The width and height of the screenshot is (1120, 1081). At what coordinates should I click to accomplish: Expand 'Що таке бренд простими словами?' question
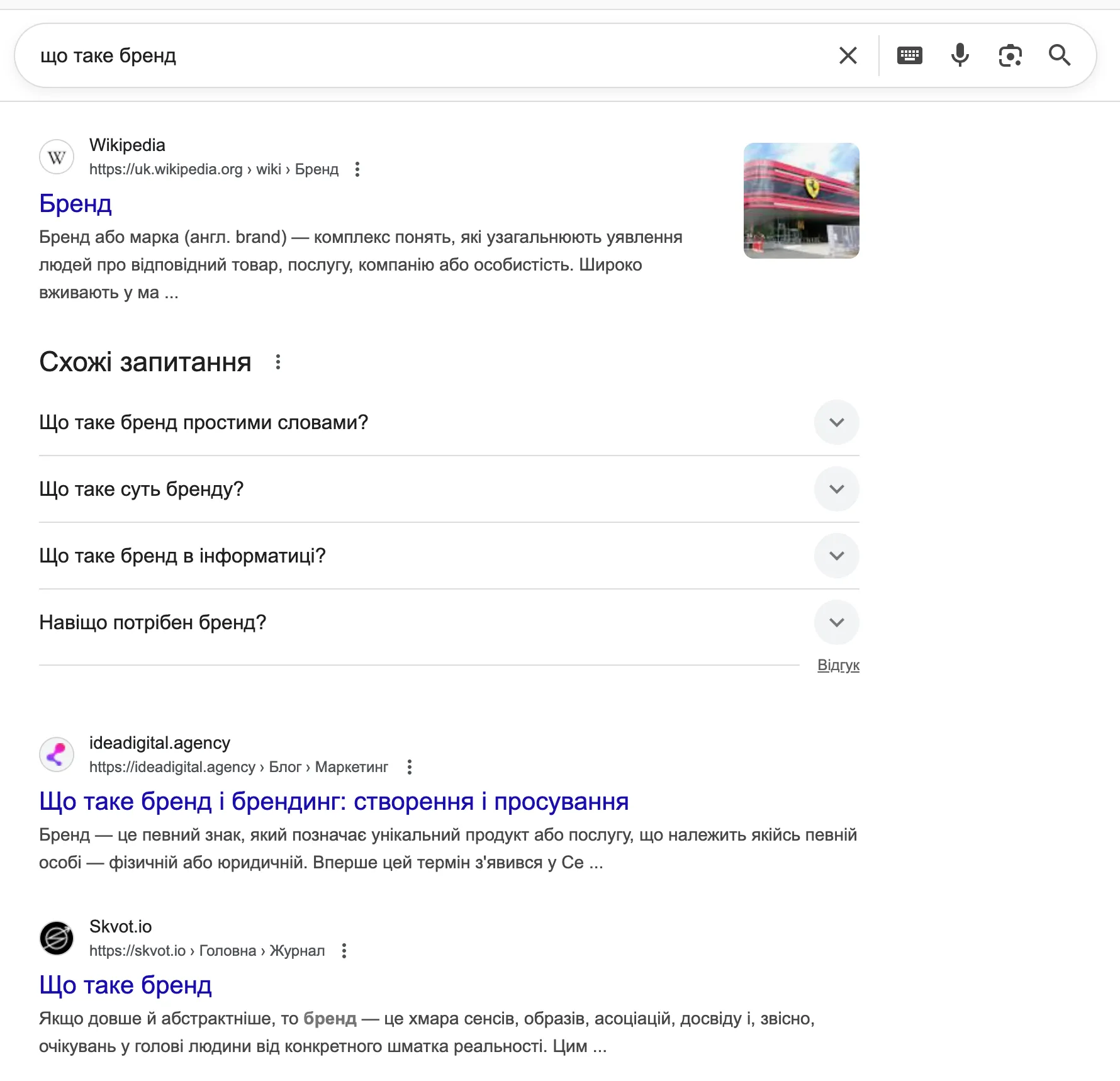[836, 422]
